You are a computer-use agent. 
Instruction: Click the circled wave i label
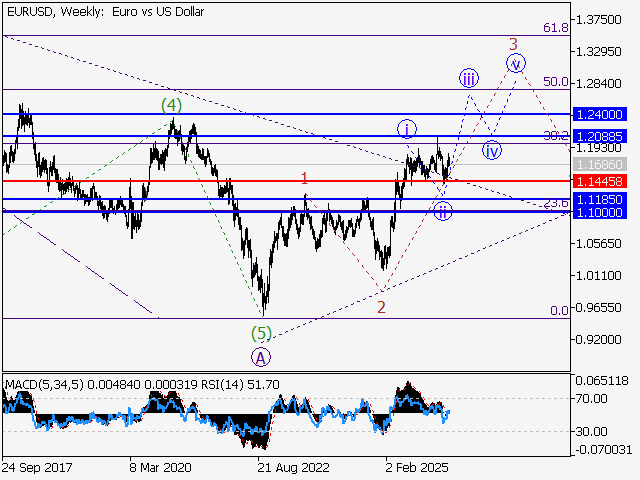coord(407,128)
